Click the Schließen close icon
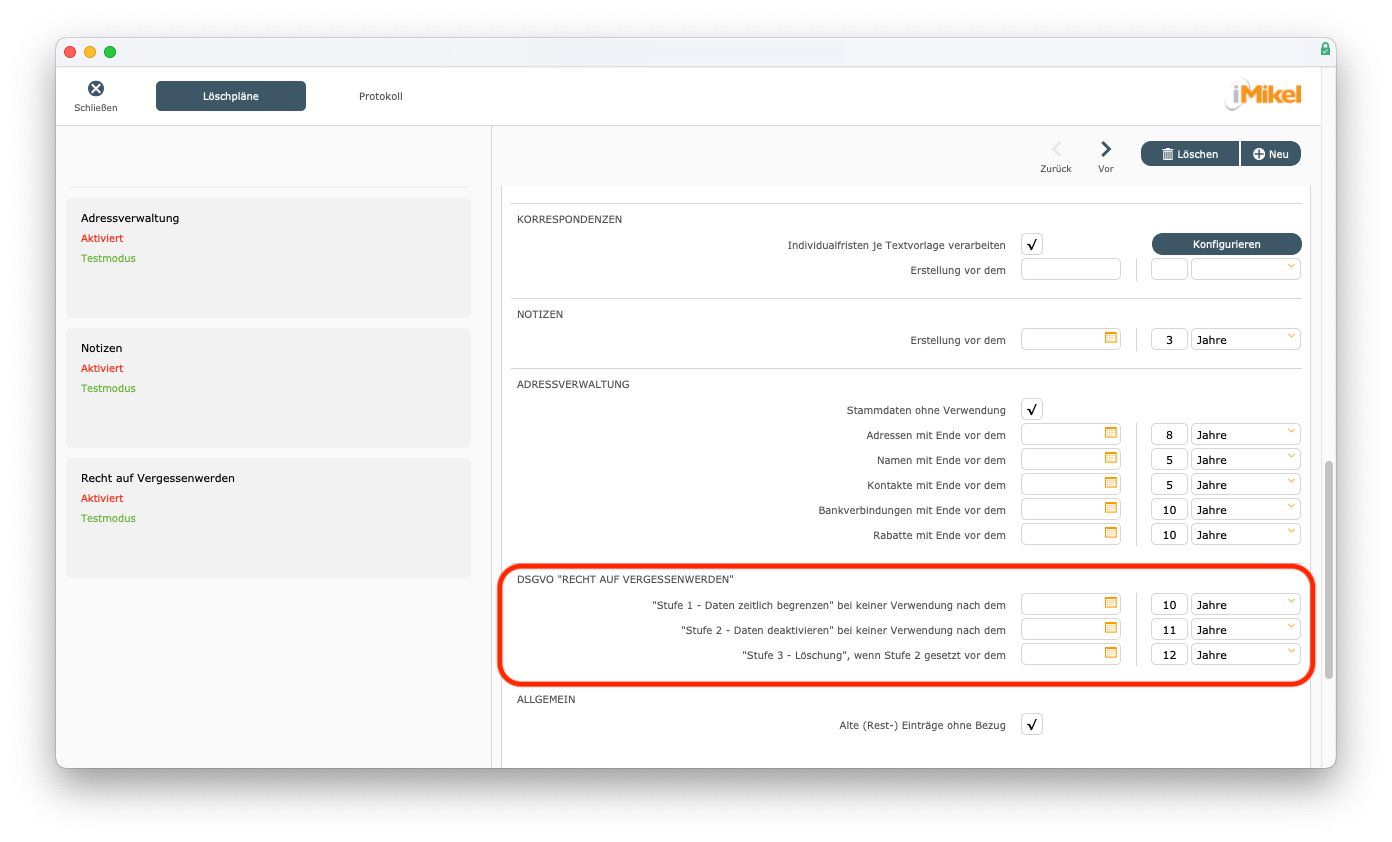Image resolution: width=1392 pixels, height=842 pixels. pyautogui.click(x=96, y=89)
